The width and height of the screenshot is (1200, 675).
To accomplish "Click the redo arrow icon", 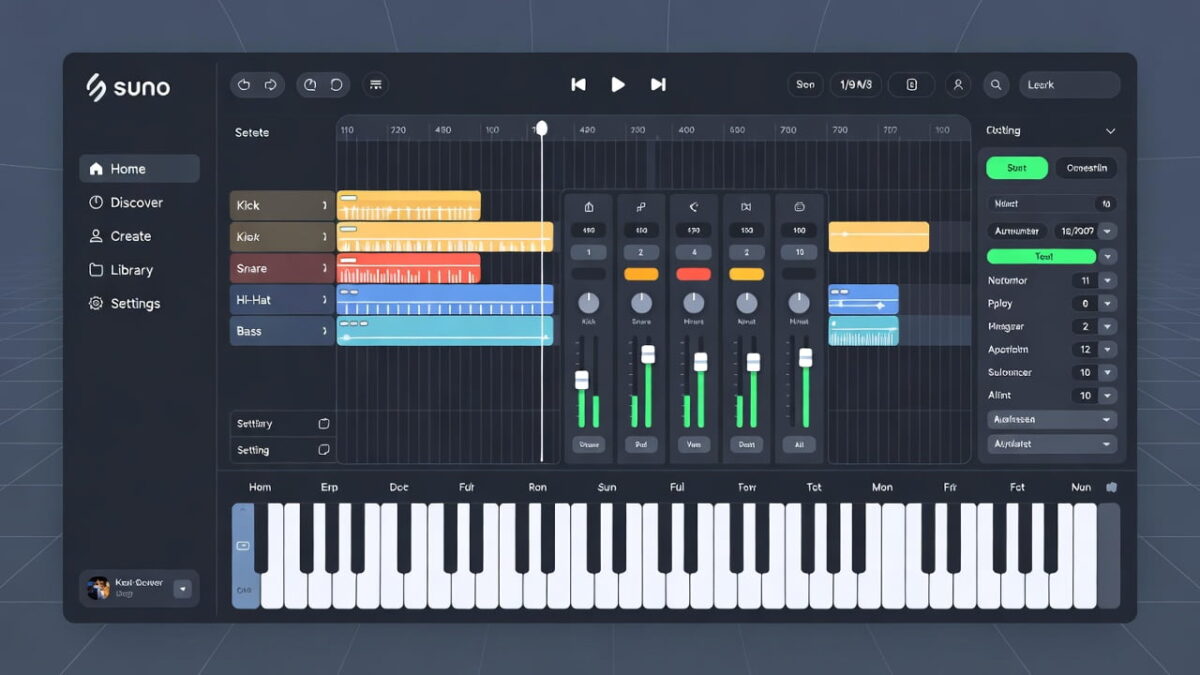I will click(x=270, y=85).
